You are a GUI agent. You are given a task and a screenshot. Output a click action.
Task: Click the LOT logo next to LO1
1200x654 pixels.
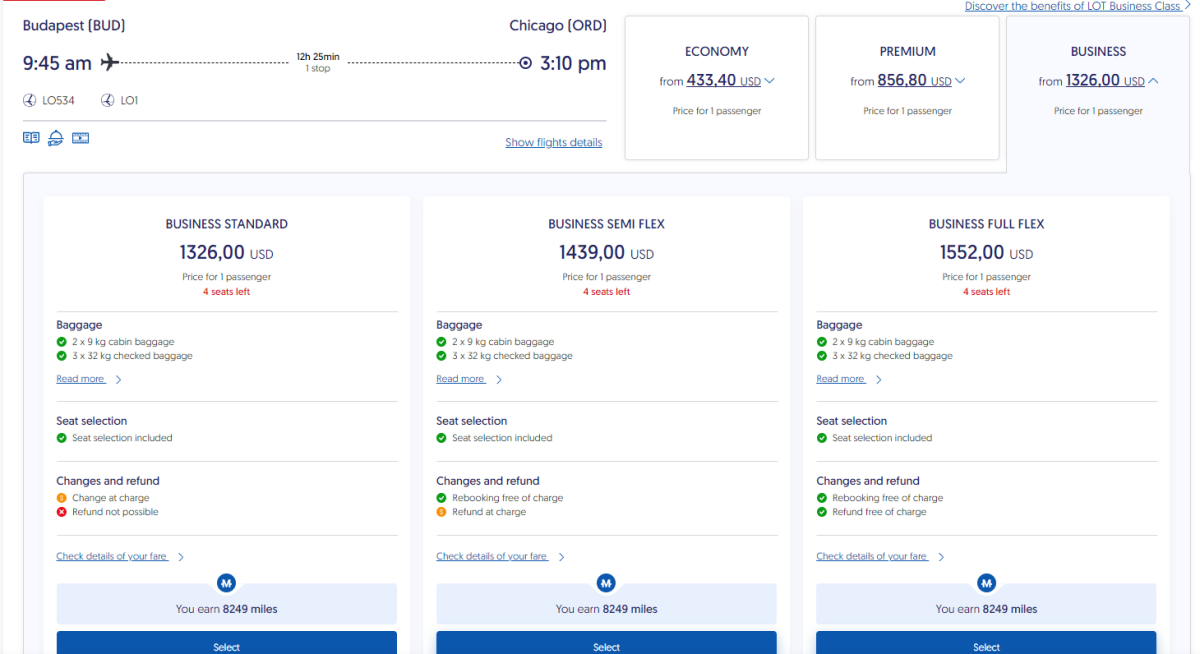(x=107, y=100)
